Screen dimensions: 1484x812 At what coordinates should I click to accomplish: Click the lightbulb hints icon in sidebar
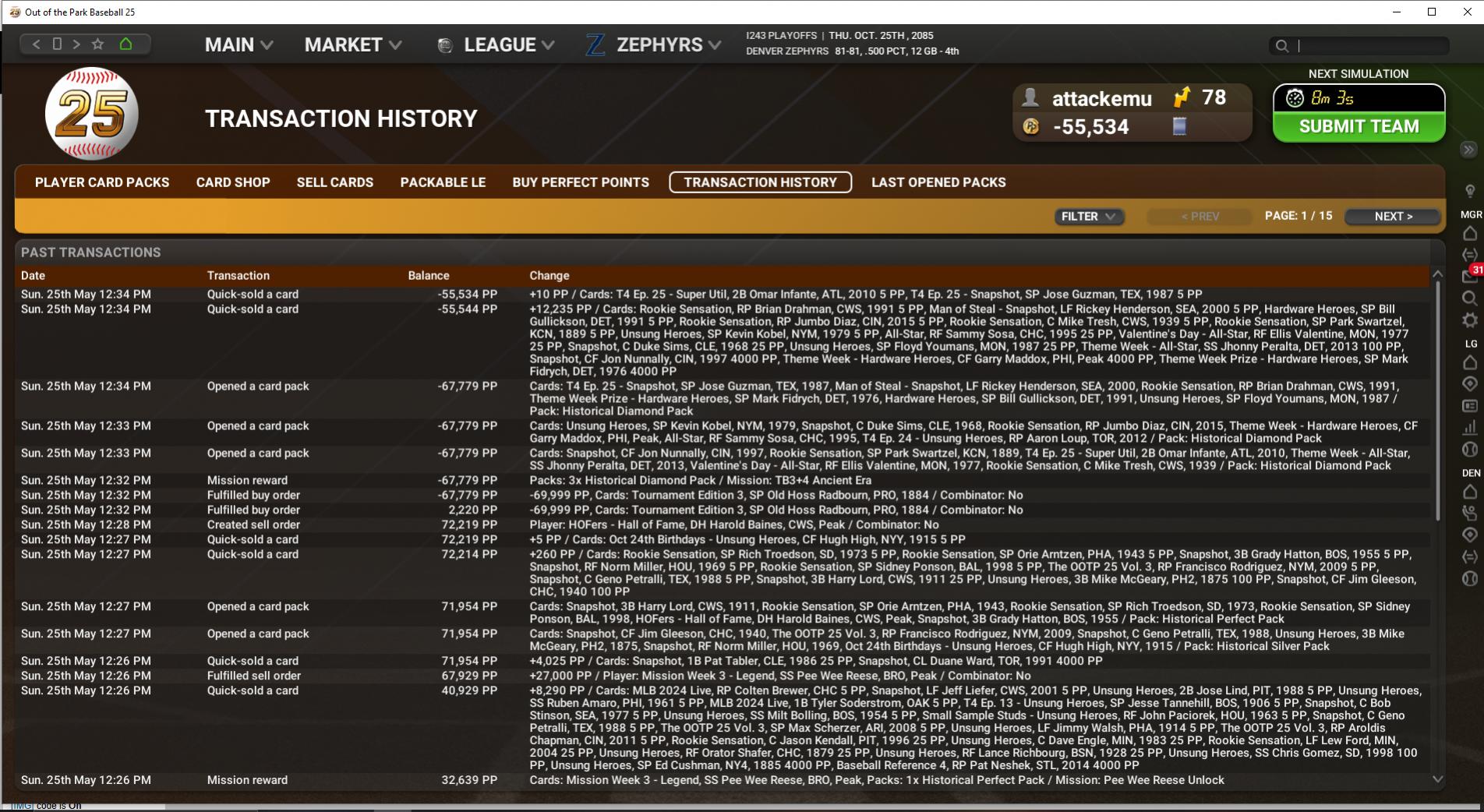[1470, 191]
